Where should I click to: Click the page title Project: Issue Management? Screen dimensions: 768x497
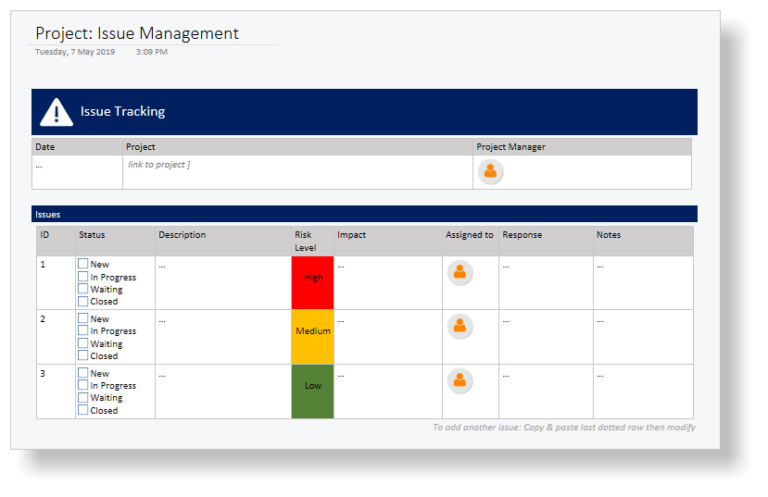coord(137,34)
